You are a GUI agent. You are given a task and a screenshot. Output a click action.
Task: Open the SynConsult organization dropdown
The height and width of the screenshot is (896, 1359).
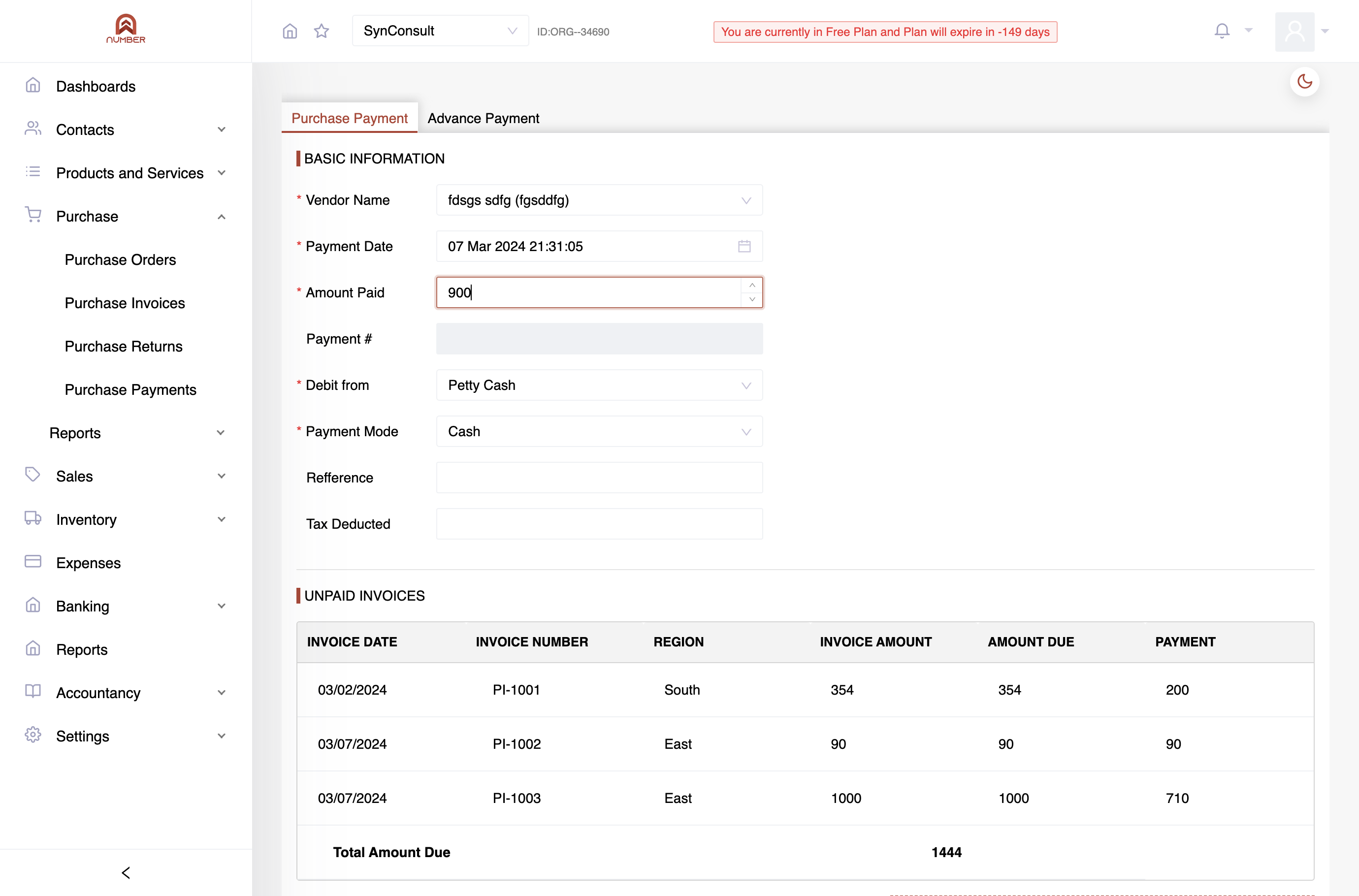[440, 31]
